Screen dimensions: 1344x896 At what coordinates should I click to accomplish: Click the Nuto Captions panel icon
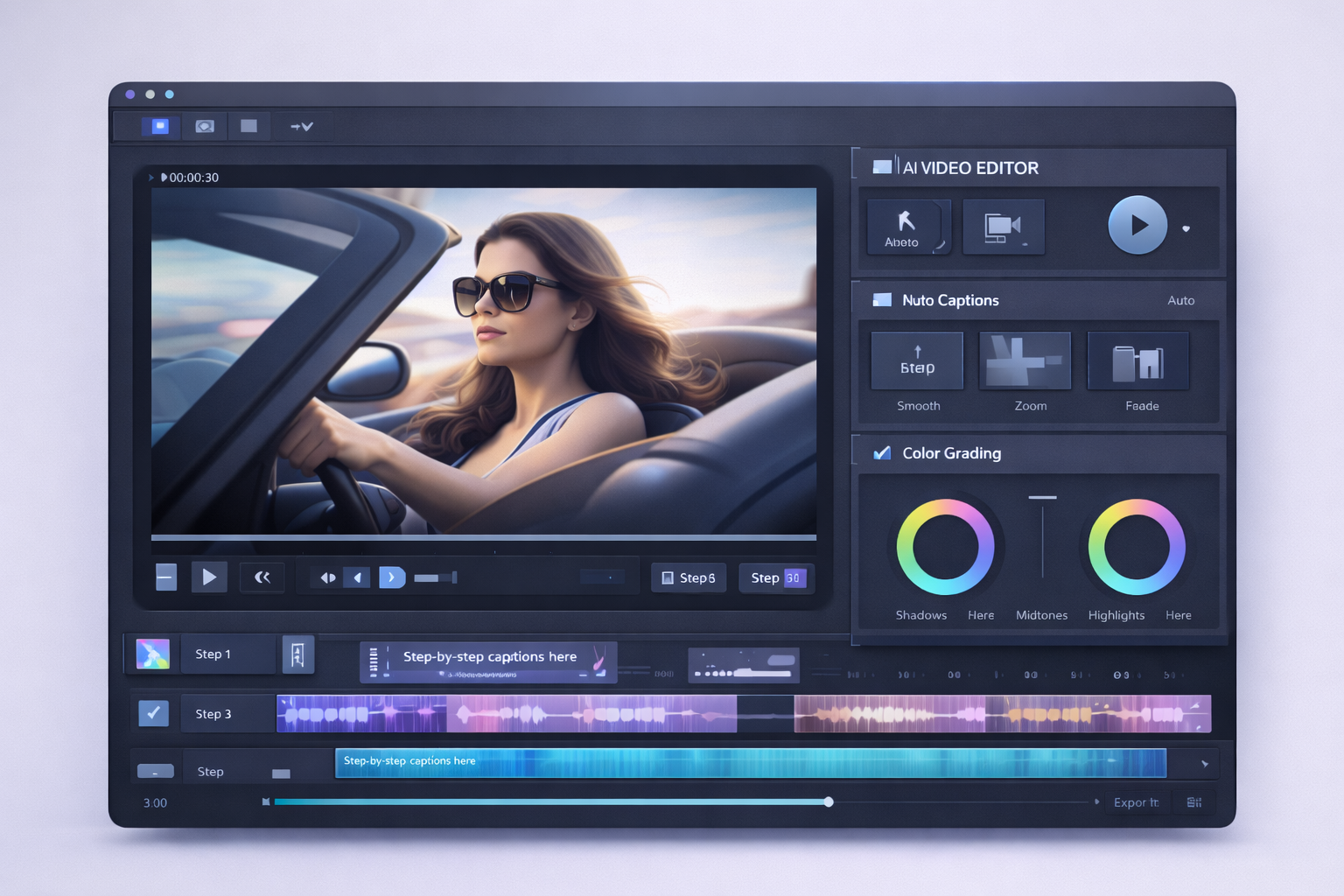point(882,300)
